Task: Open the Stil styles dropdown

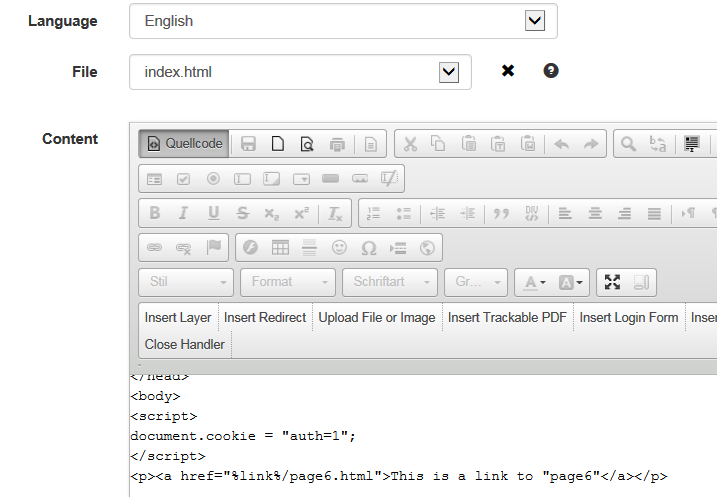Action: coord(186,282)
